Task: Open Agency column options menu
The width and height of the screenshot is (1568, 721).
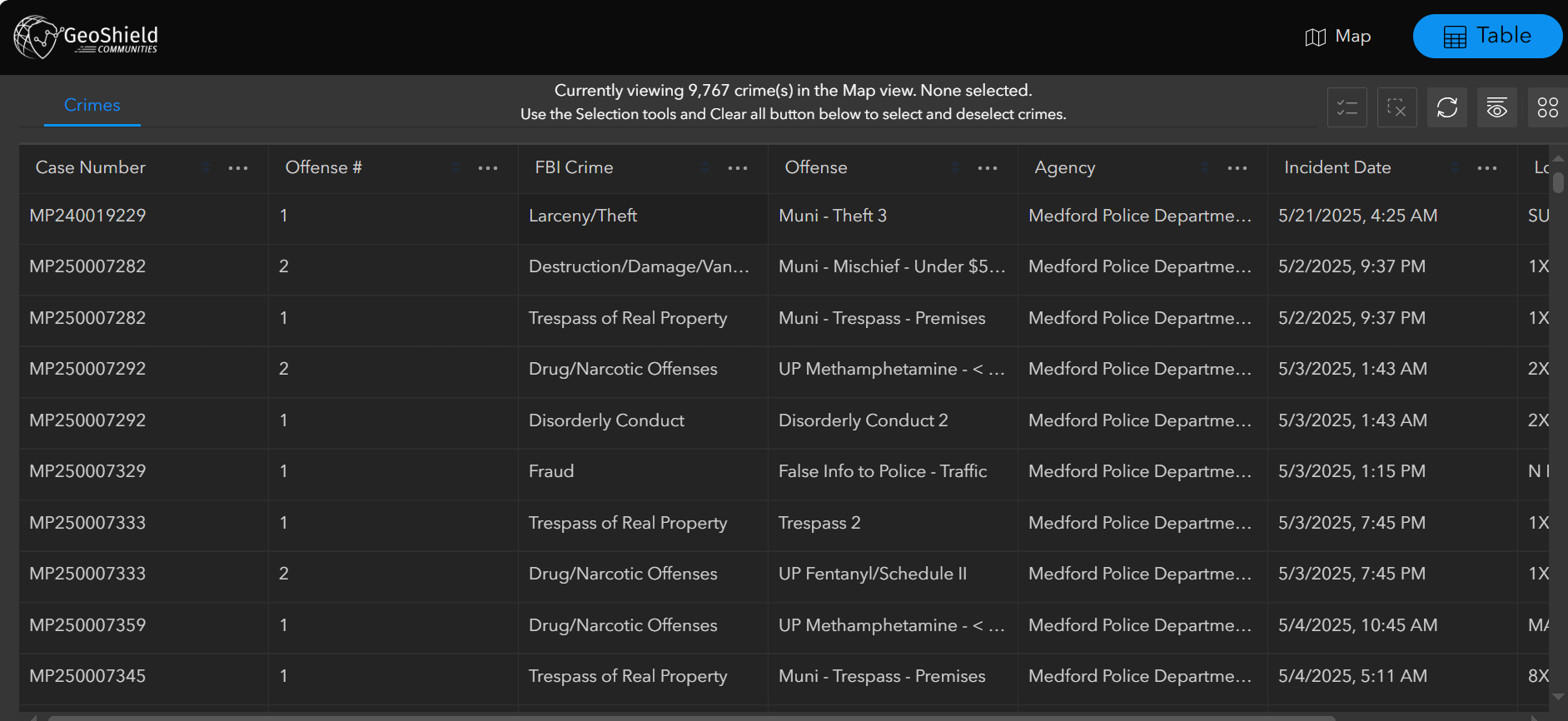Action: click(1237, 168)
